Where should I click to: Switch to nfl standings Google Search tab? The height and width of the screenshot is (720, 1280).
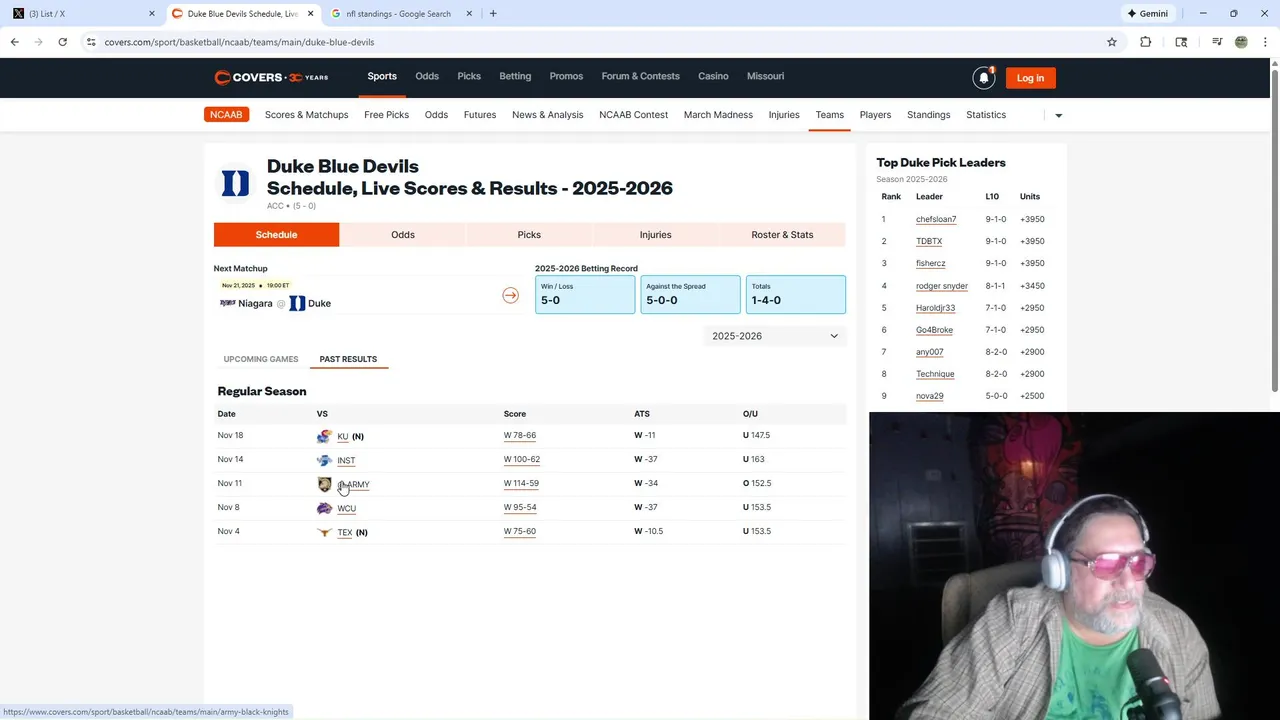coord(401,14)
